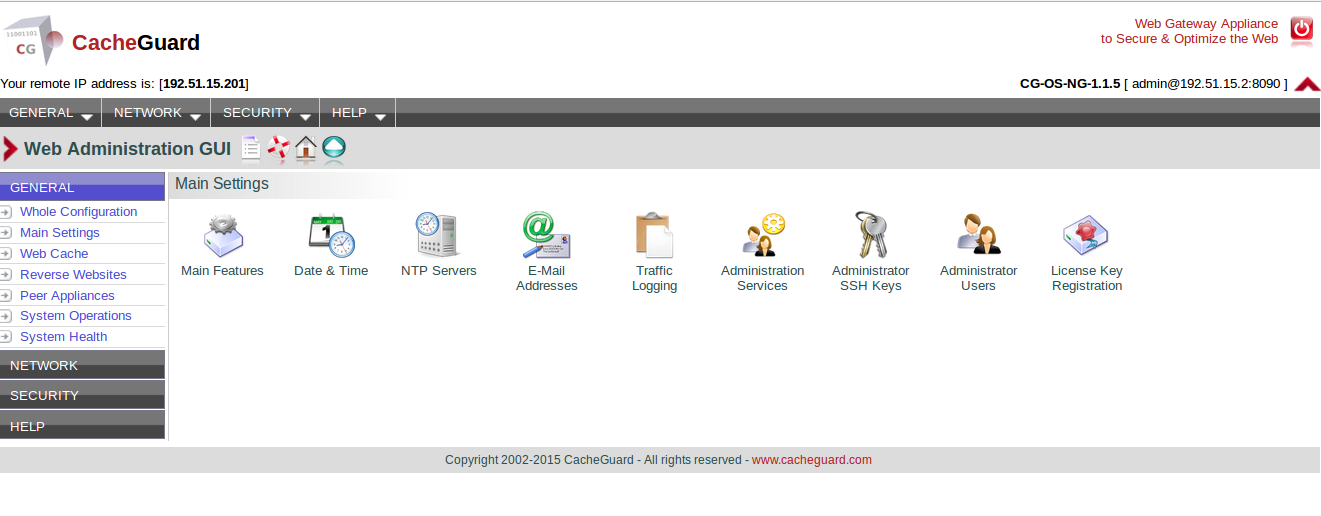Click the document list icon beside the title
This screenshot has width=1321, height=516.
point(251,149)
